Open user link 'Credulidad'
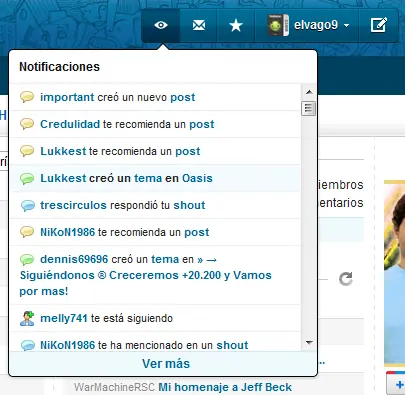 [70, 124]
